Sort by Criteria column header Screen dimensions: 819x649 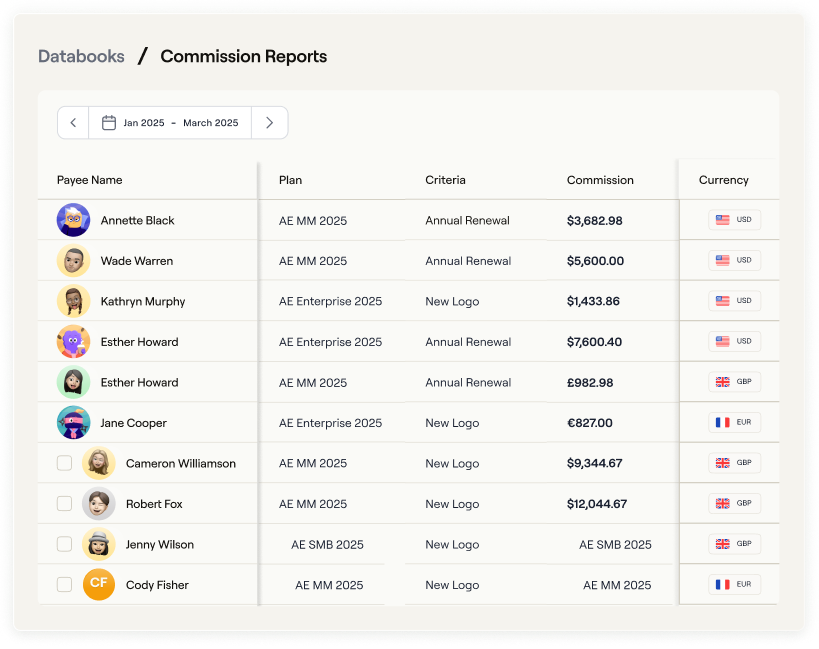click(x=445, y=180)
